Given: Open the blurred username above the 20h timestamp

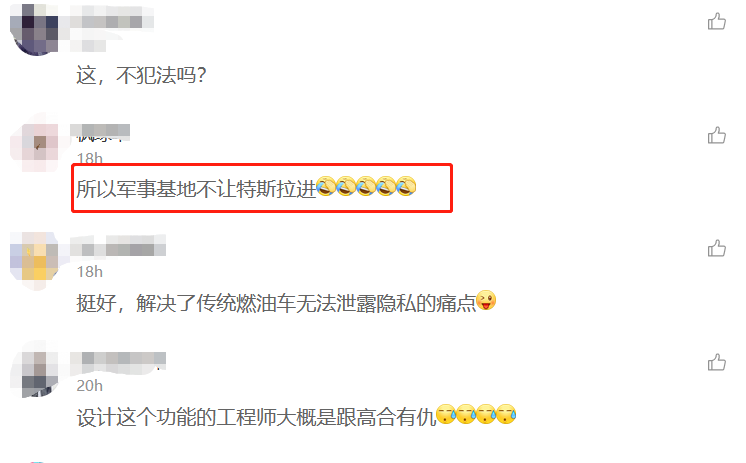Looking at the screenshot, I should point(118,363).
